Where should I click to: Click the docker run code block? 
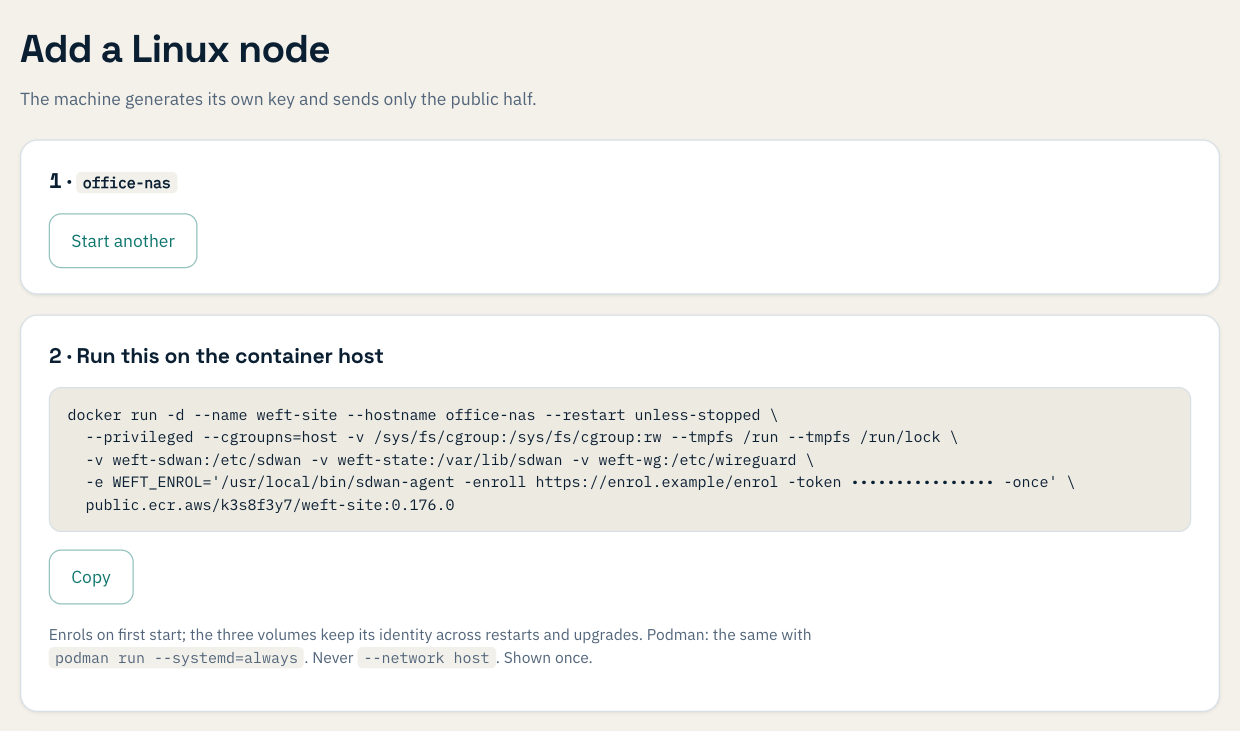pyautogui.click(x=620, y=460)
